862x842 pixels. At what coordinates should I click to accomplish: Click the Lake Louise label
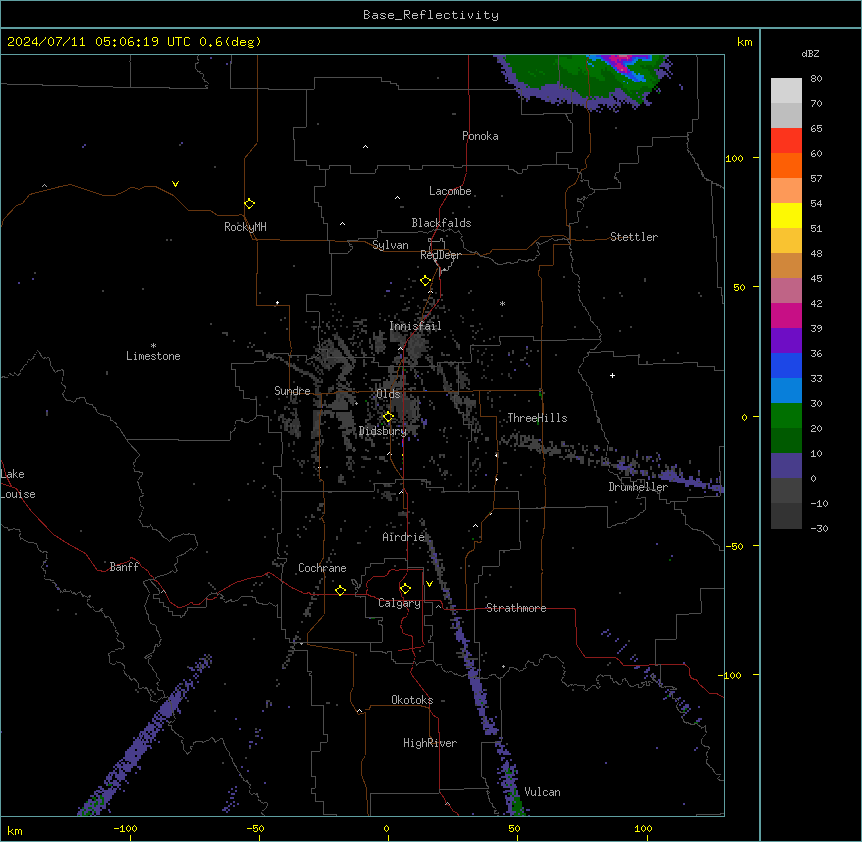18,484
